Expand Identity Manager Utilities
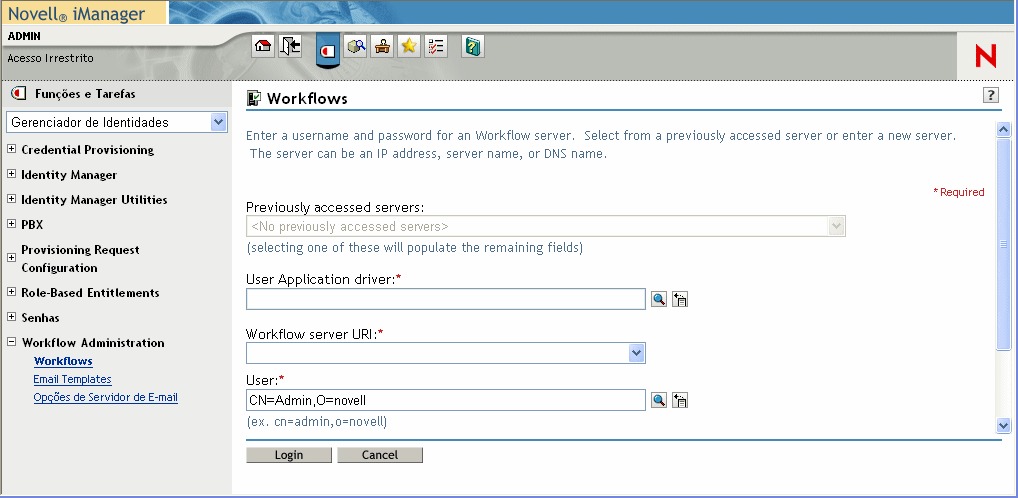 coord(11,199)
